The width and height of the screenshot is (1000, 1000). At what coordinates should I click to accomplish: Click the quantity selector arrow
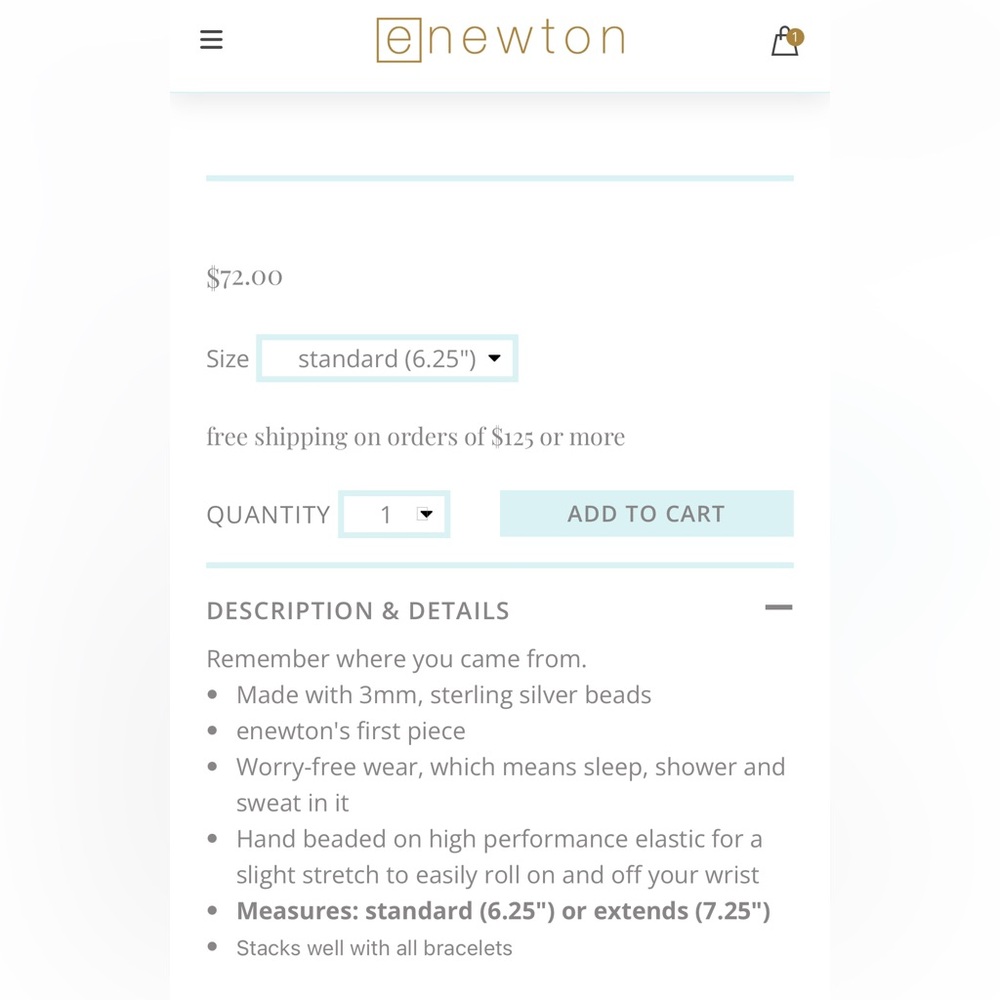click(425, 514)
